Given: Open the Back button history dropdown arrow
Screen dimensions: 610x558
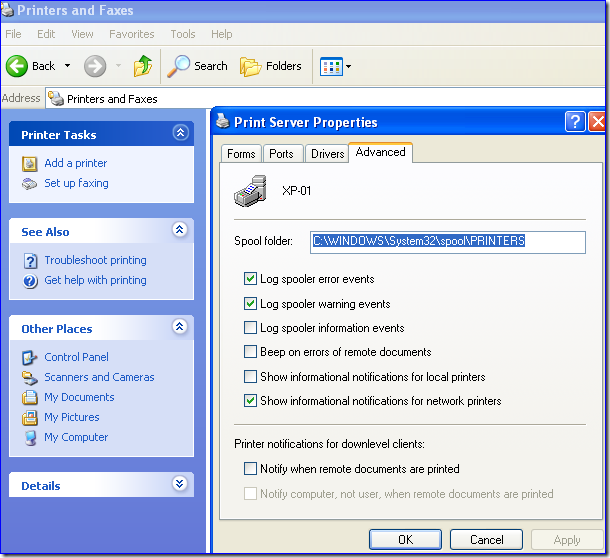Looking at the screenshot, I should point(67,66).
